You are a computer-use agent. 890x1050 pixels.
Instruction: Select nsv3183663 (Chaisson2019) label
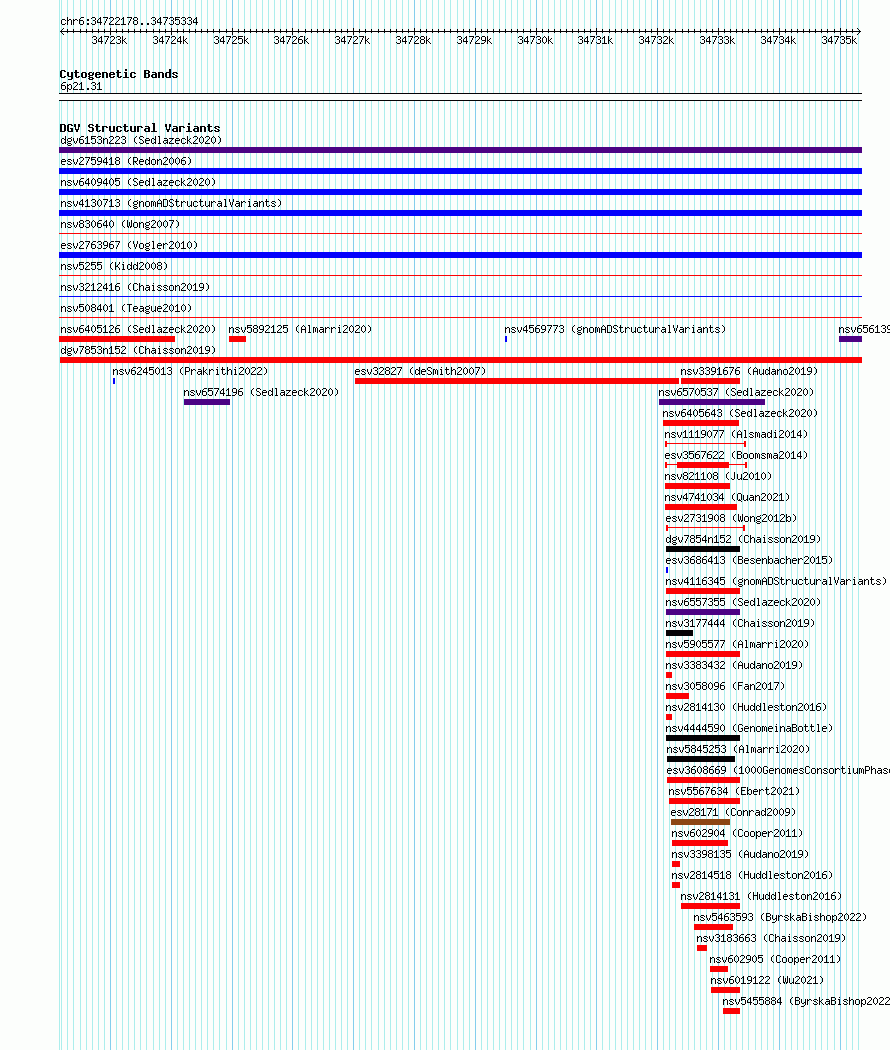771,938
